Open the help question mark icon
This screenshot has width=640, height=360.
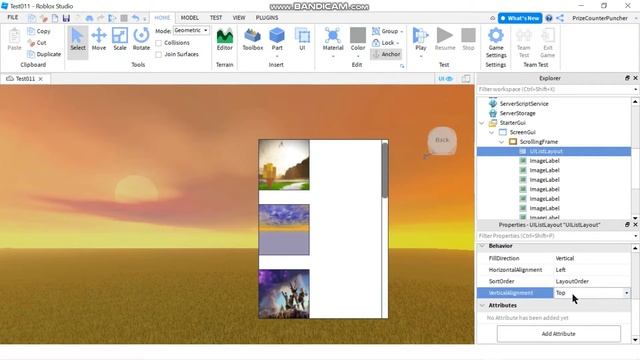point(549,18)
